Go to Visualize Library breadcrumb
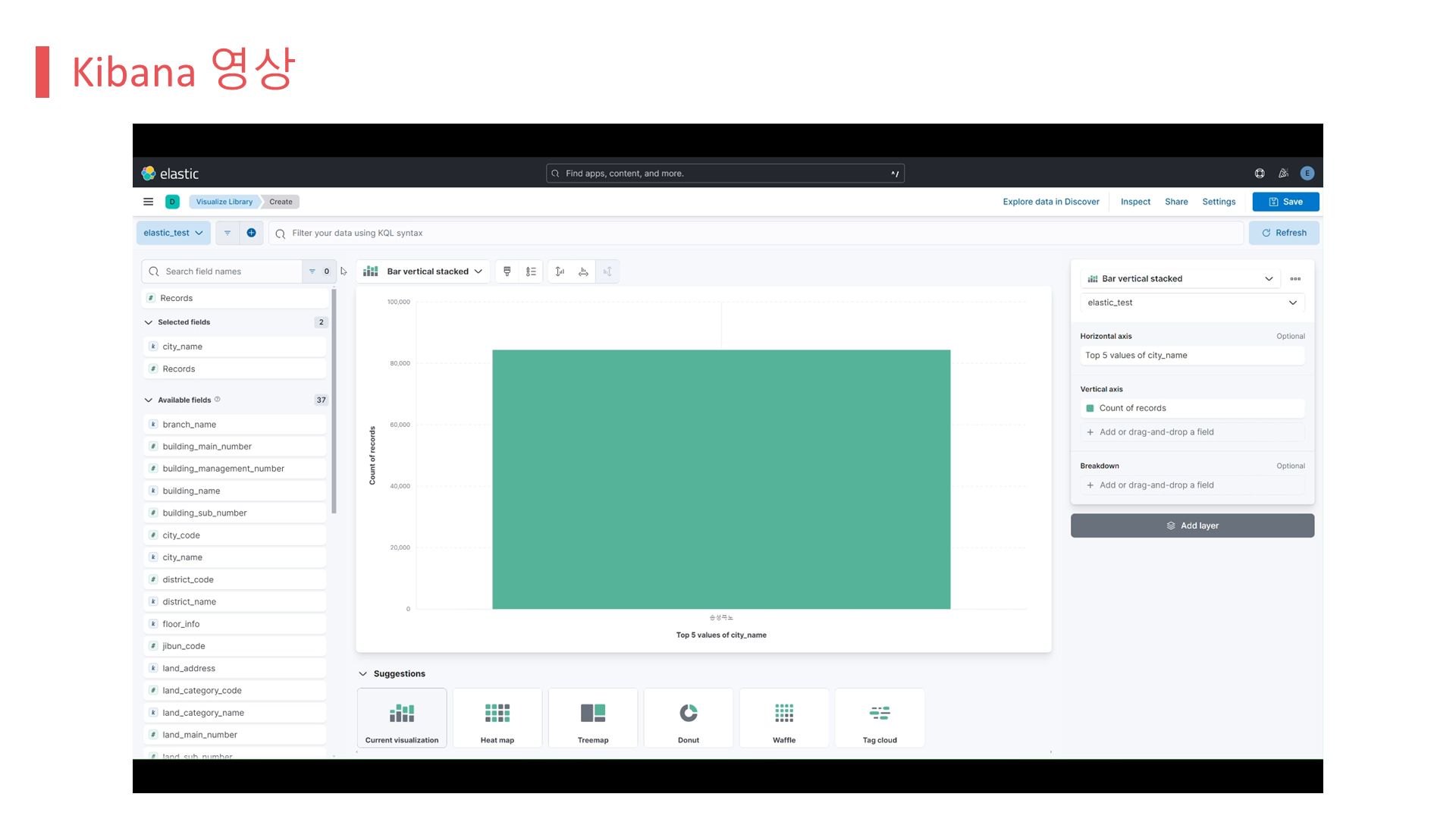This screenshot has width=1456, height=819. (224, 202)
